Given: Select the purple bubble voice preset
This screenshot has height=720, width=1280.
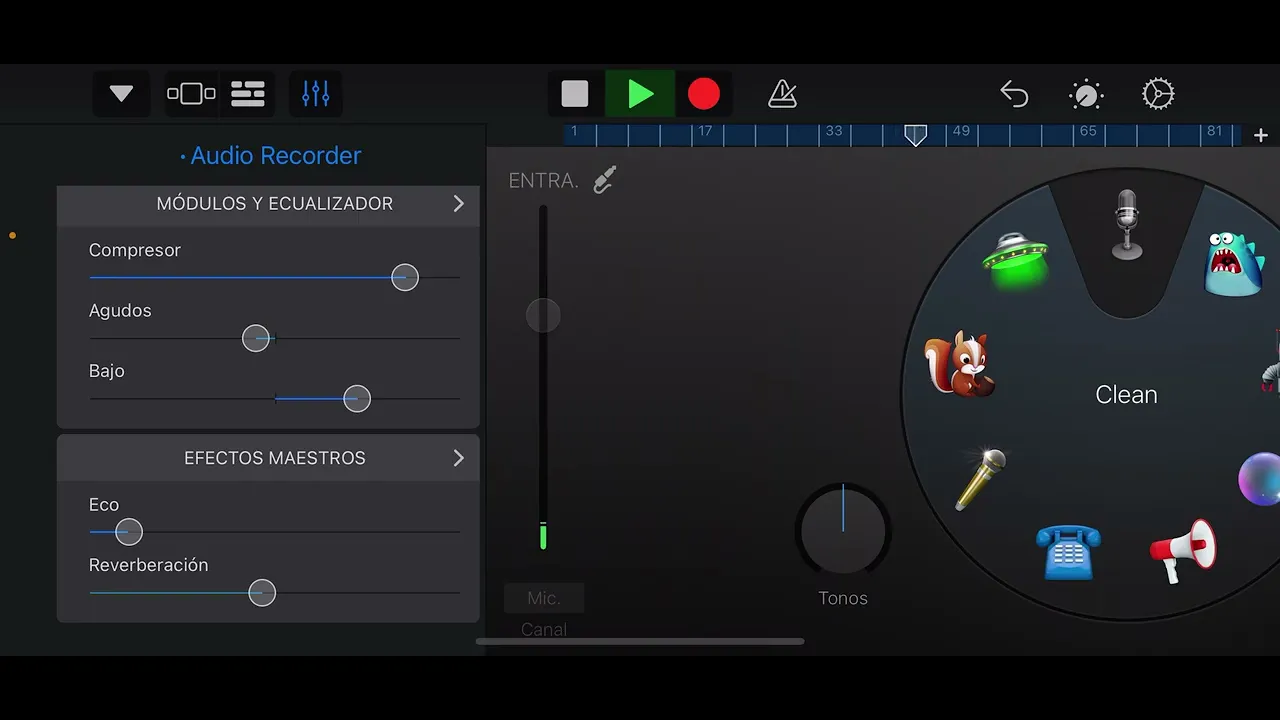Looking at the screenshot, I should [x=1259, y=478].
